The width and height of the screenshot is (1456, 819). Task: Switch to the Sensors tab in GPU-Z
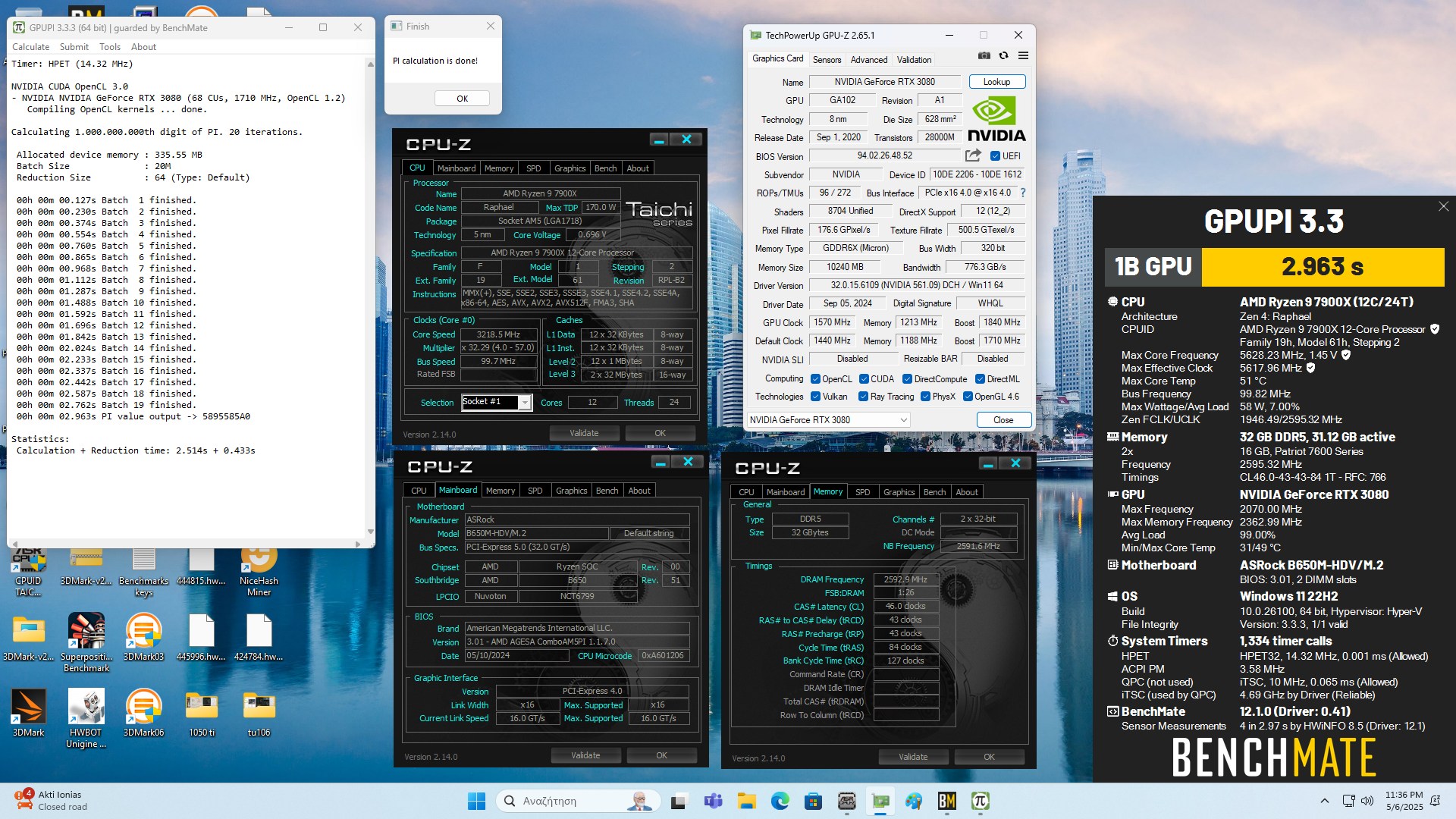point(827,60)
